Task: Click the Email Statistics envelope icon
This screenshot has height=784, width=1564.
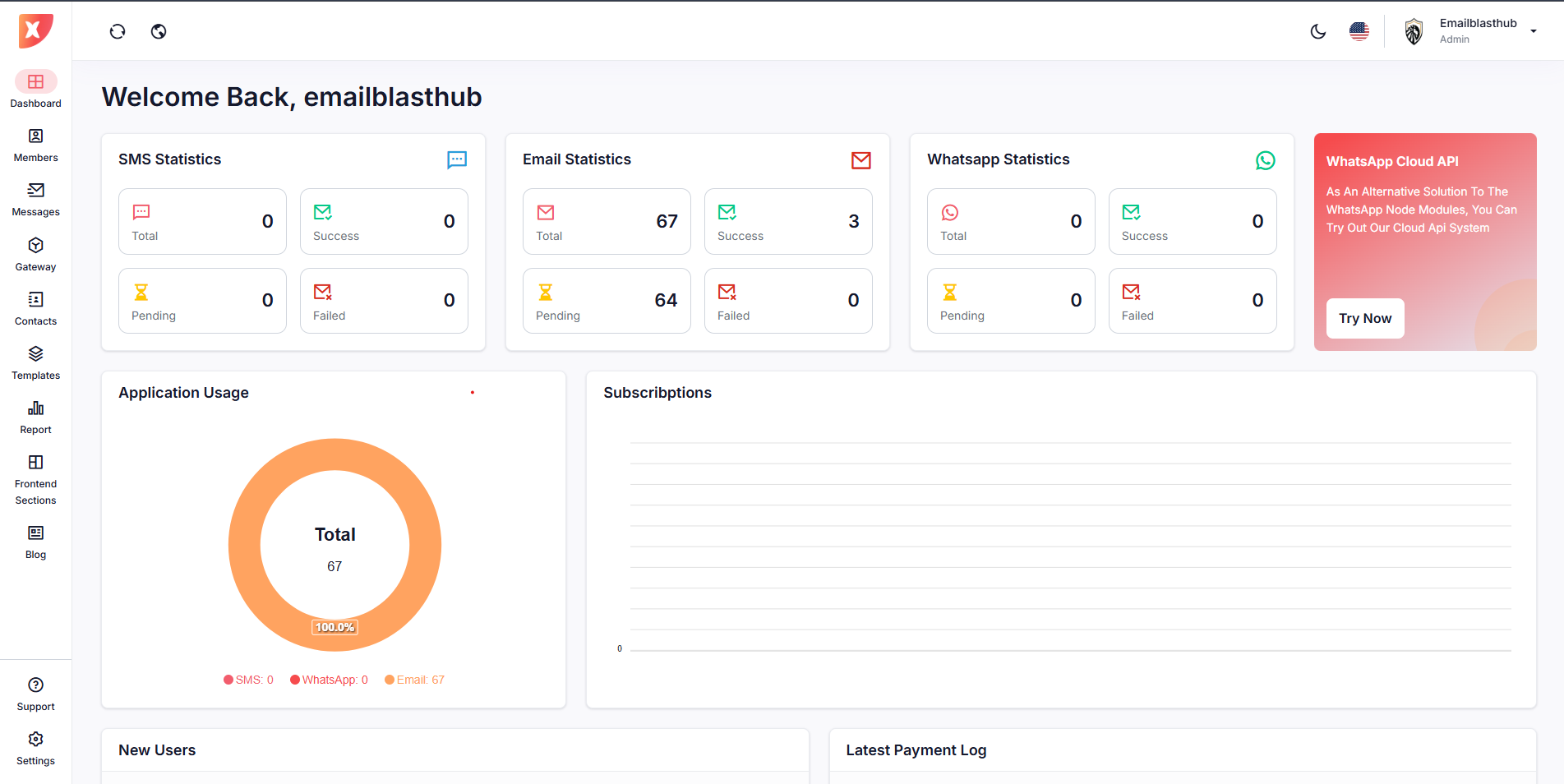Action: [861, 160]
